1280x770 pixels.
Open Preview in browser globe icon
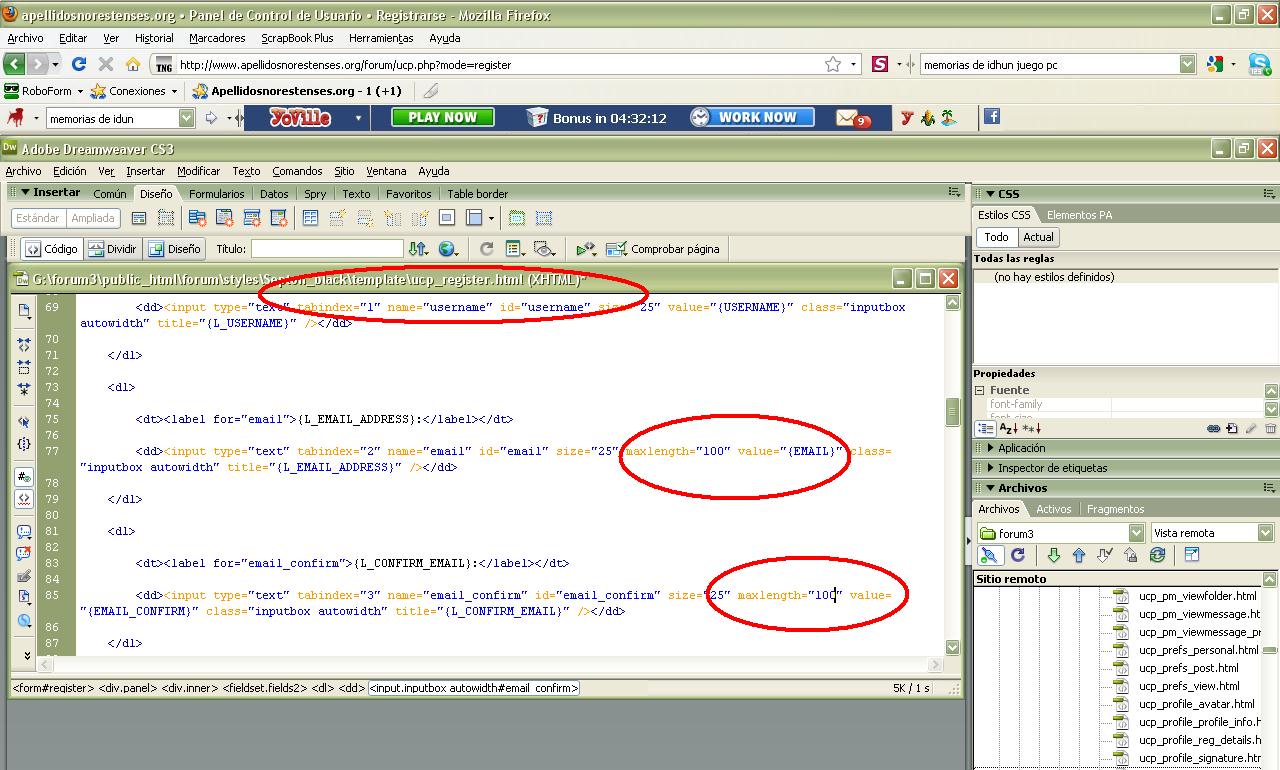(449, 249)
